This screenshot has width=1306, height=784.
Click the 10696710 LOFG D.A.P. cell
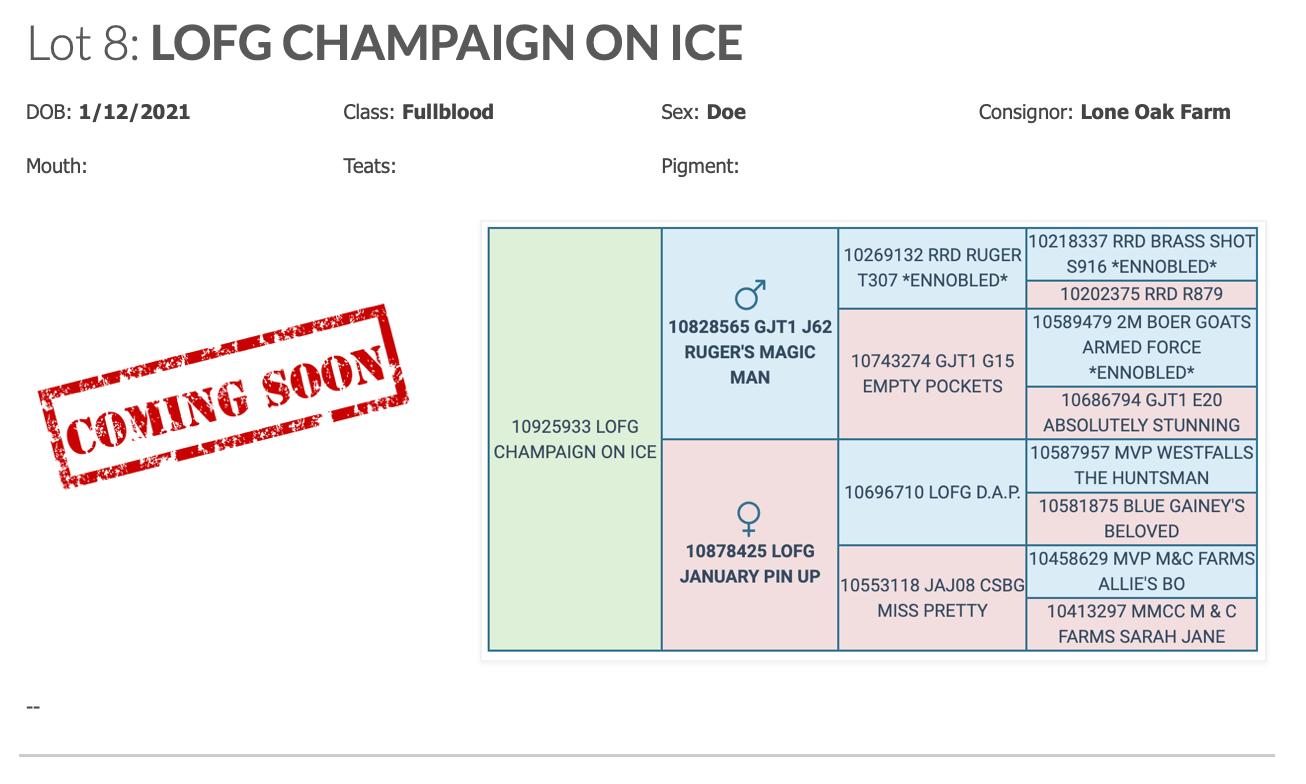tap(932, 491)
